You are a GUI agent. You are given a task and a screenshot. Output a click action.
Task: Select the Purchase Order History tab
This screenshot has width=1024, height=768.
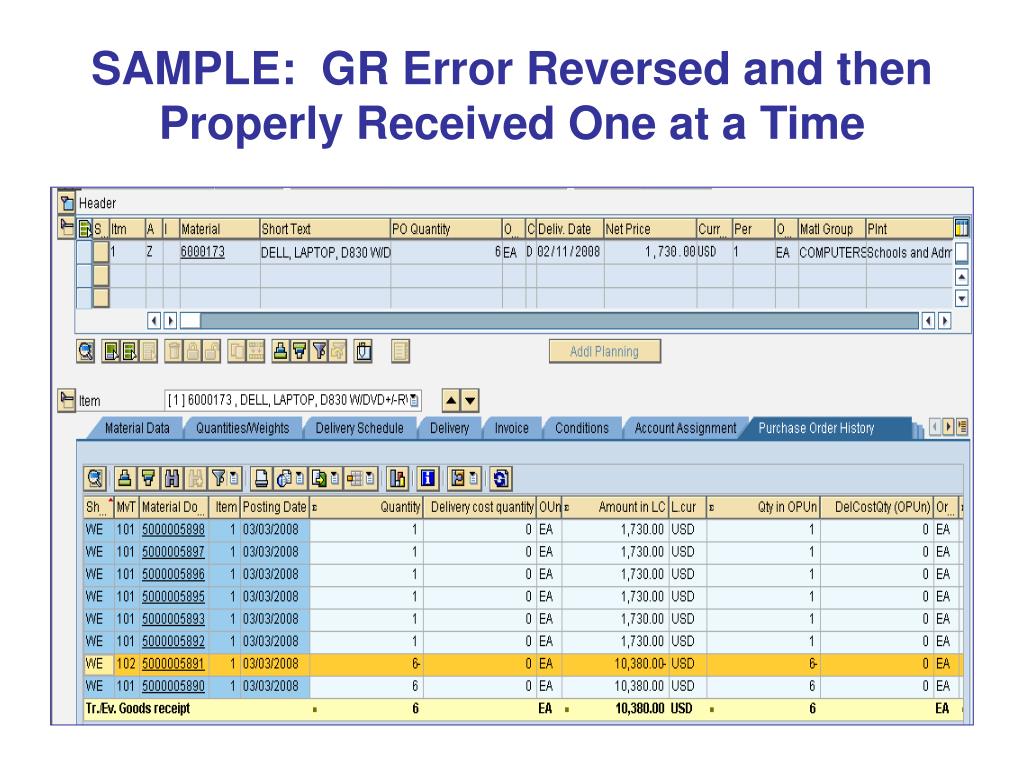pos(816,428)
